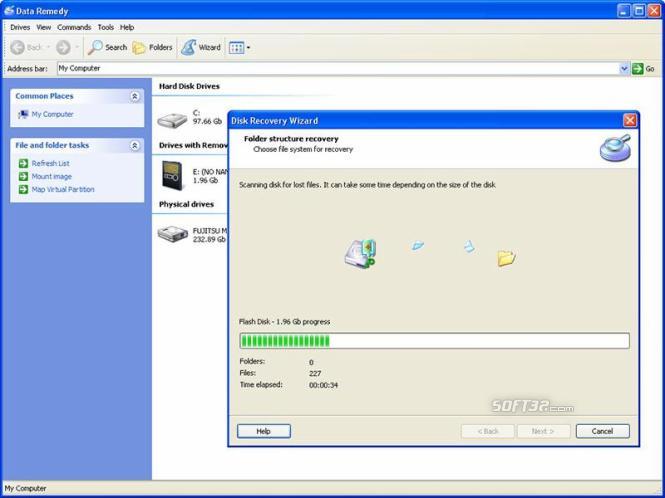Expand the Address bar dropdown
665x498 pixels.
click(624, 68)
